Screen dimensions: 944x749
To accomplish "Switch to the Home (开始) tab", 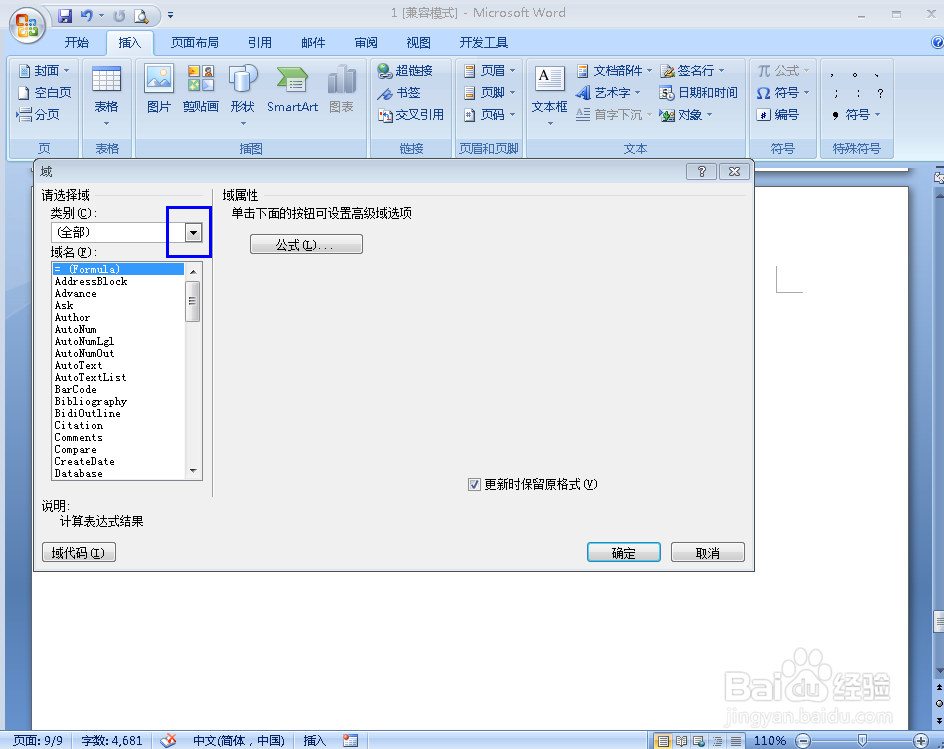I will [76, 43].
